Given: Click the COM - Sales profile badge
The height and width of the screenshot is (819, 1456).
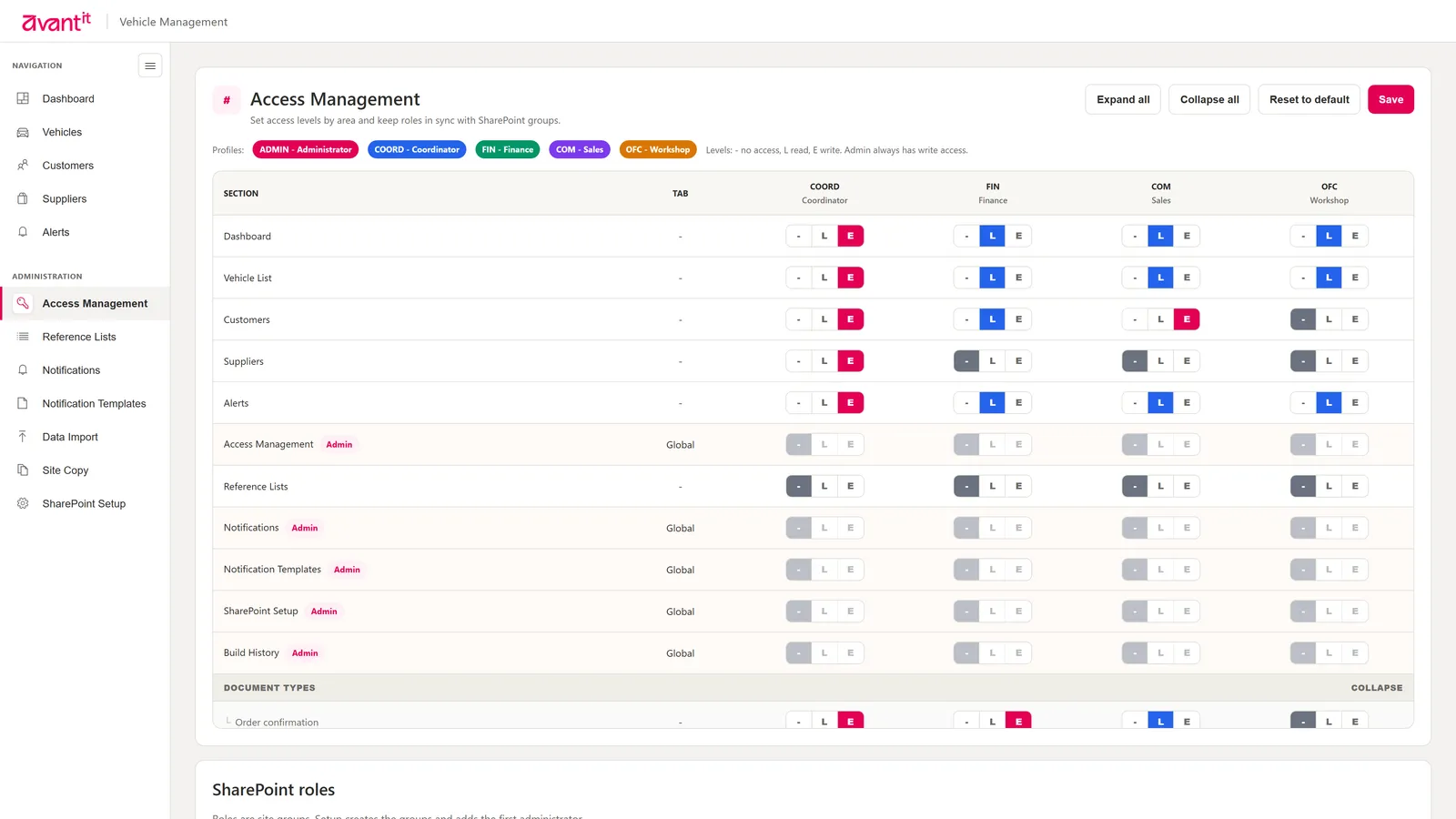Looking at the screenshot, I should (580, 149).
